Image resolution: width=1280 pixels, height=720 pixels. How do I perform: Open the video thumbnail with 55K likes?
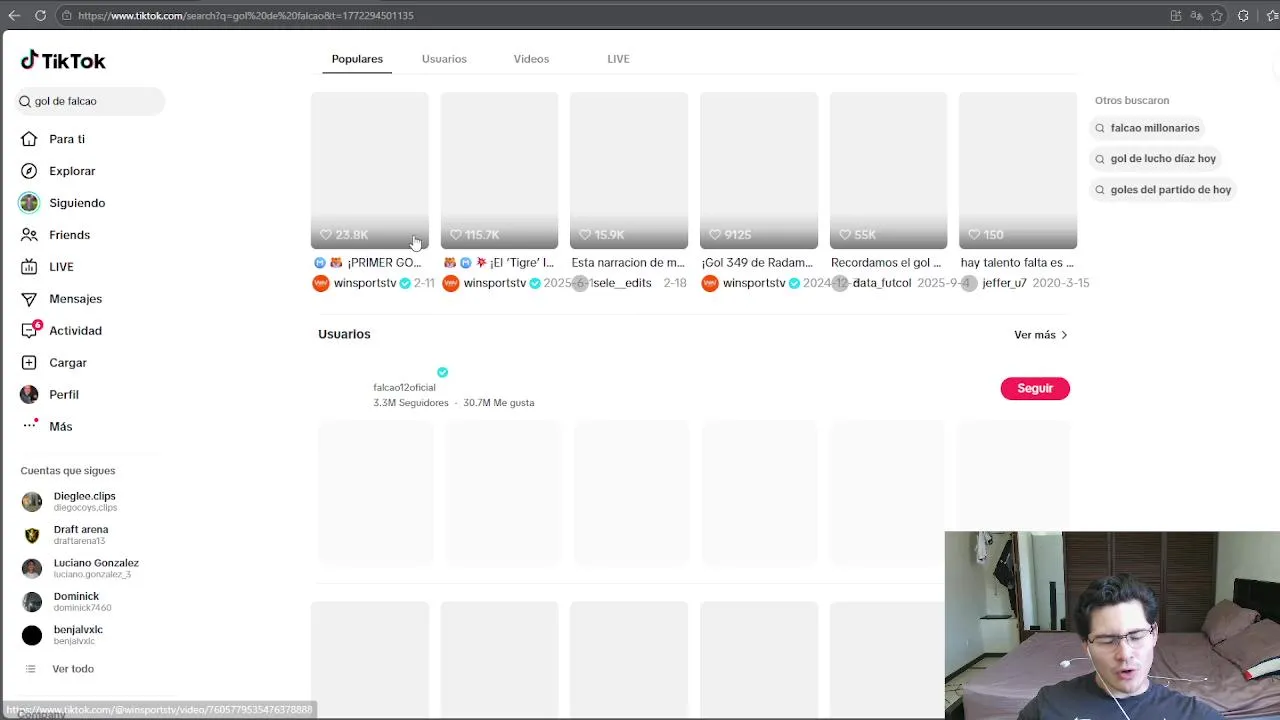(888, 170)
